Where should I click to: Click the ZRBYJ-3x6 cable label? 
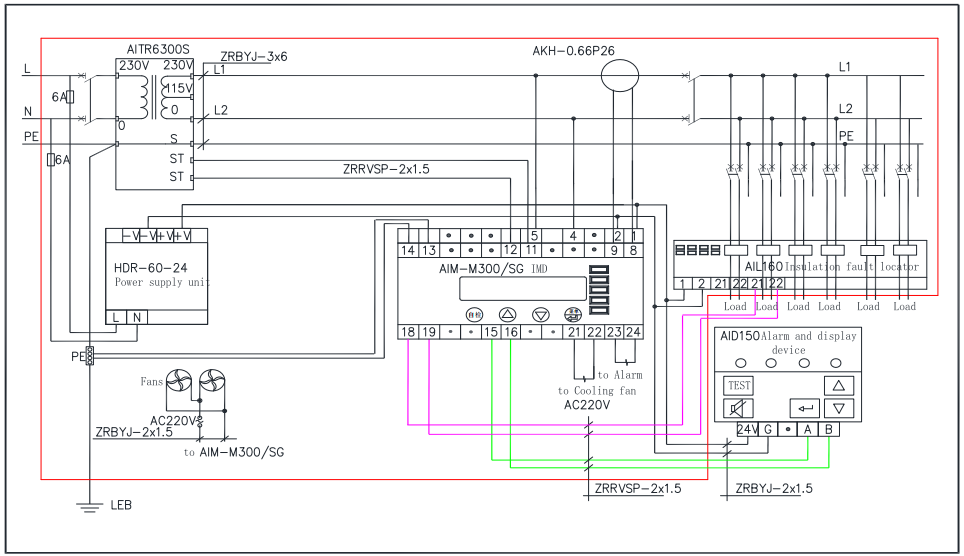point(254,57)
